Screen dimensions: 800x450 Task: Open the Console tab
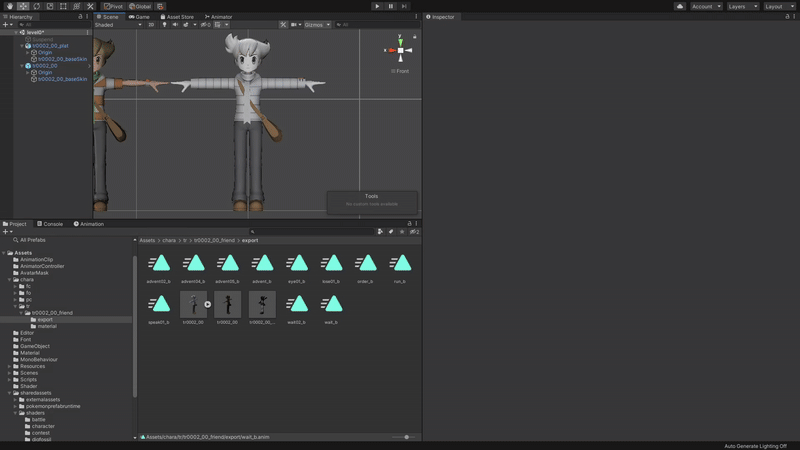click(x=50, y=224)
